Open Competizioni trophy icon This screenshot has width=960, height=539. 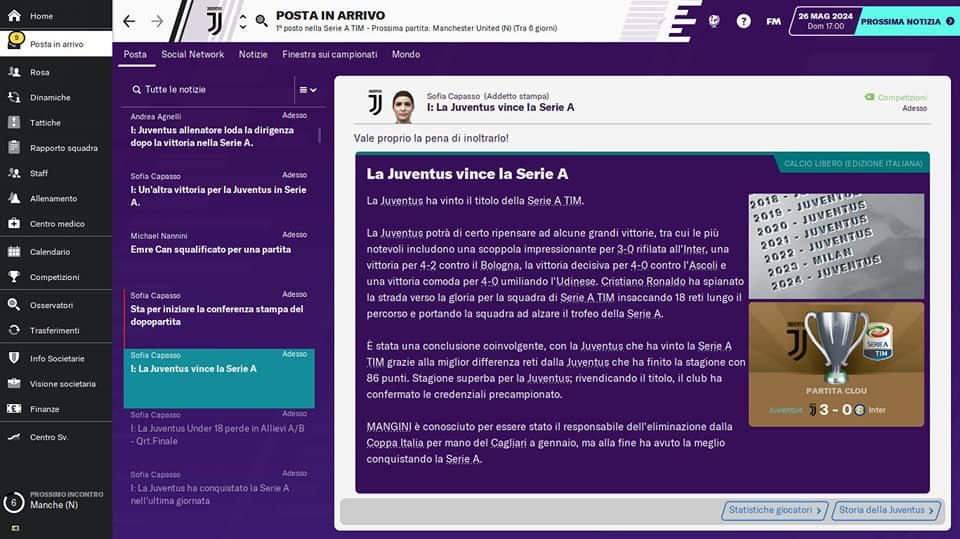pyautogui.click(x=14, y=277)
